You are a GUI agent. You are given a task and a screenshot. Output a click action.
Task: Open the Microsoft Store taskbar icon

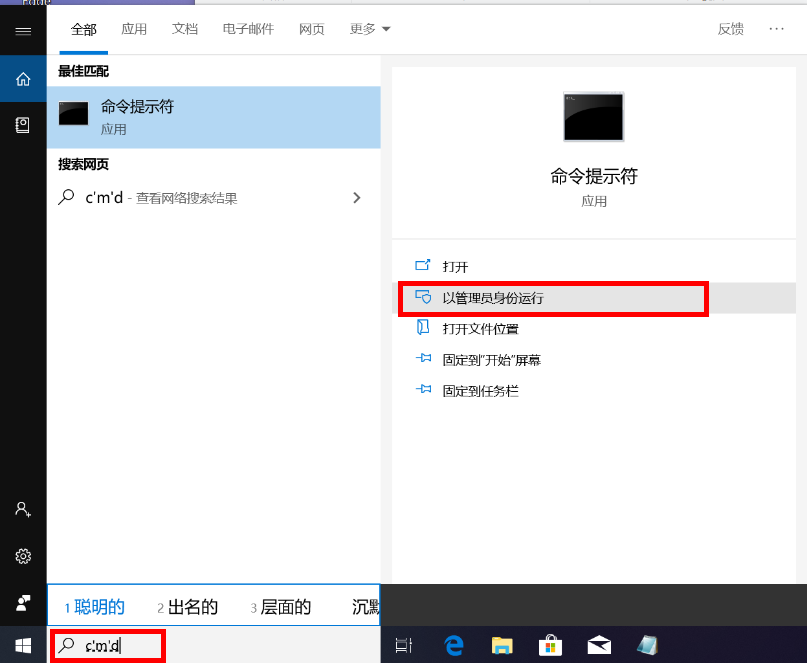tap(550, 645)
